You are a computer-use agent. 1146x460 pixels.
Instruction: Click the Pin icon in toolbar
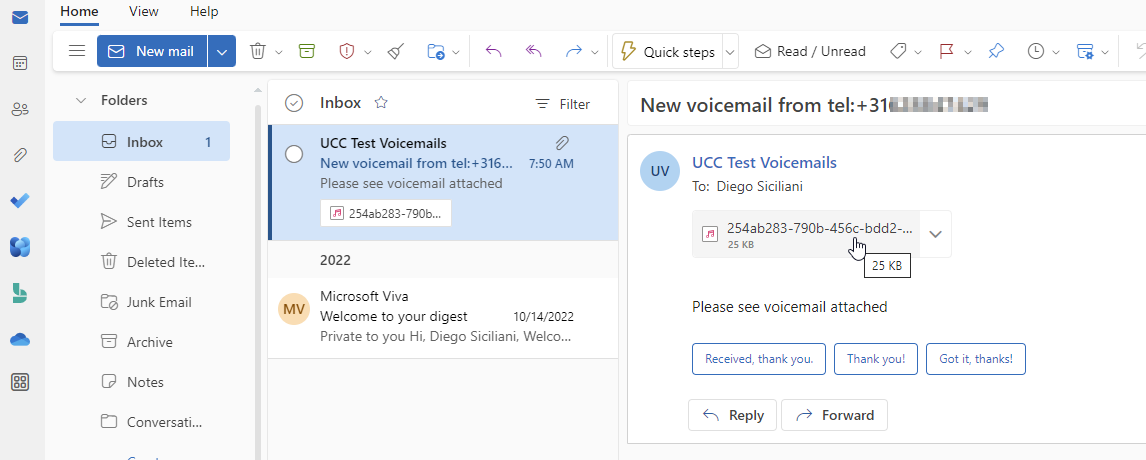[995, 51]
